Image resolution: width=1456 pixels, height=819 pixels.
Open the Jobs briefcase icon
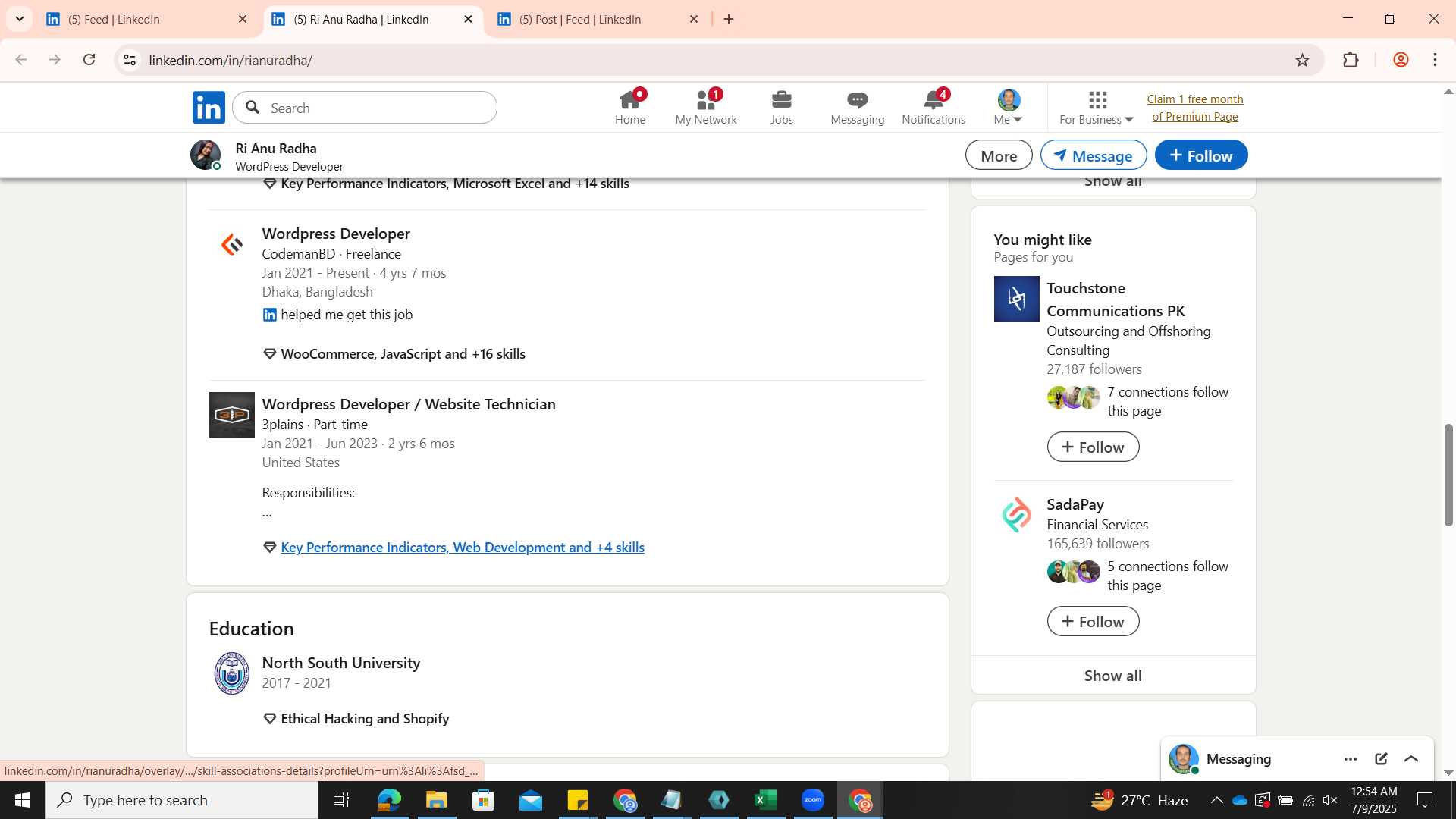[x=782, y=108]
